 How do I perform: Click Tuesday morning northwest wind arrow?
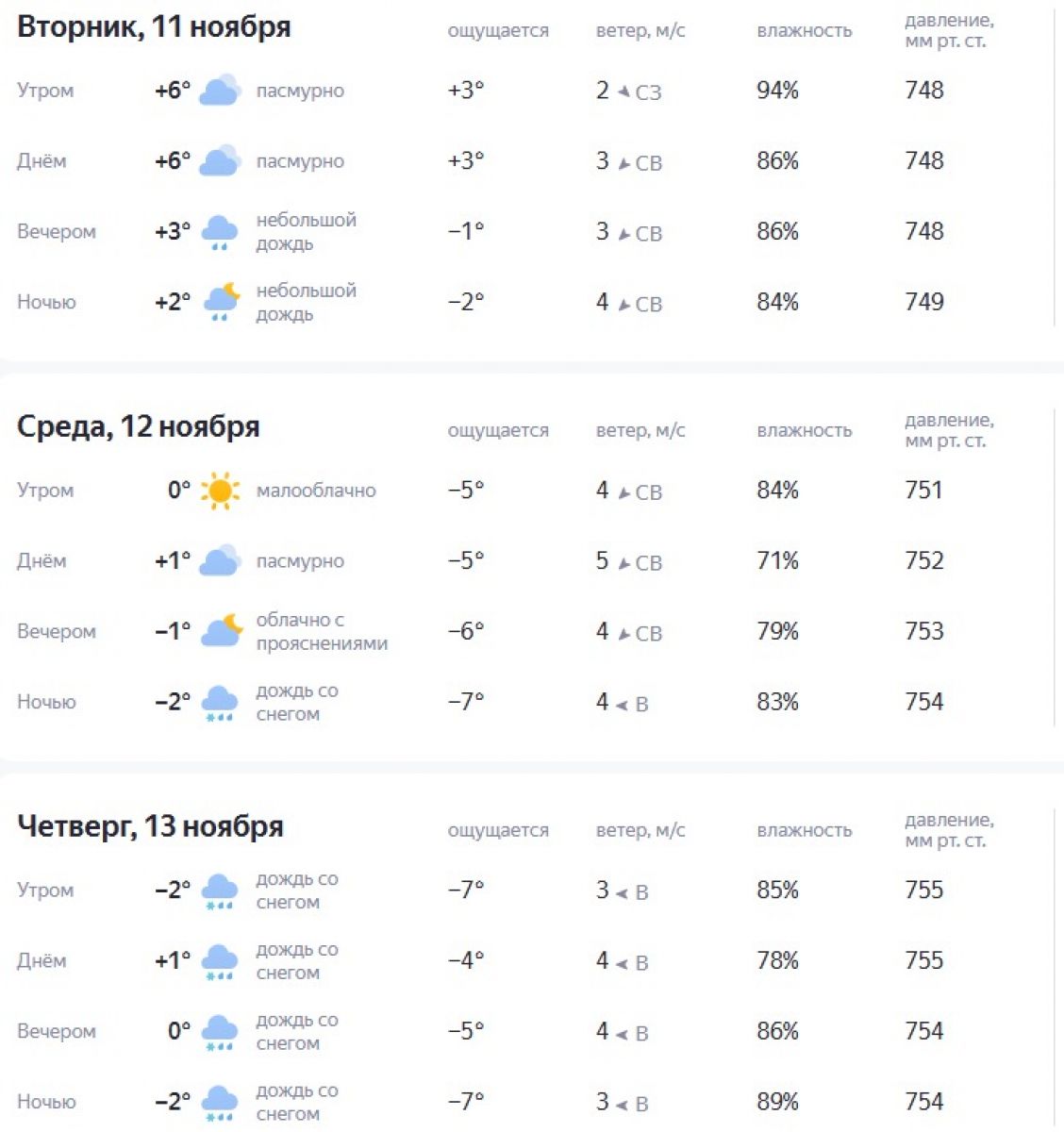pos(623,92)
